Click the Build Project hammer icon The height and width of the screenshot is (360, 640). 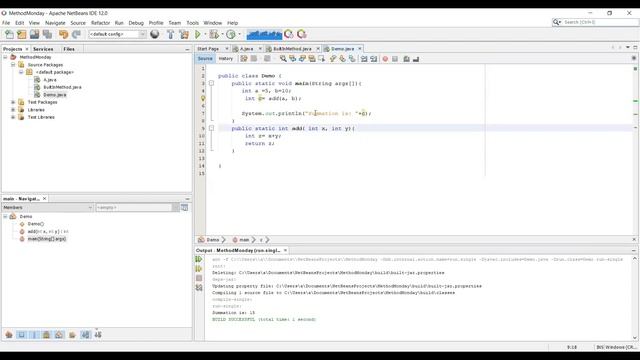[x=171, y=34]
